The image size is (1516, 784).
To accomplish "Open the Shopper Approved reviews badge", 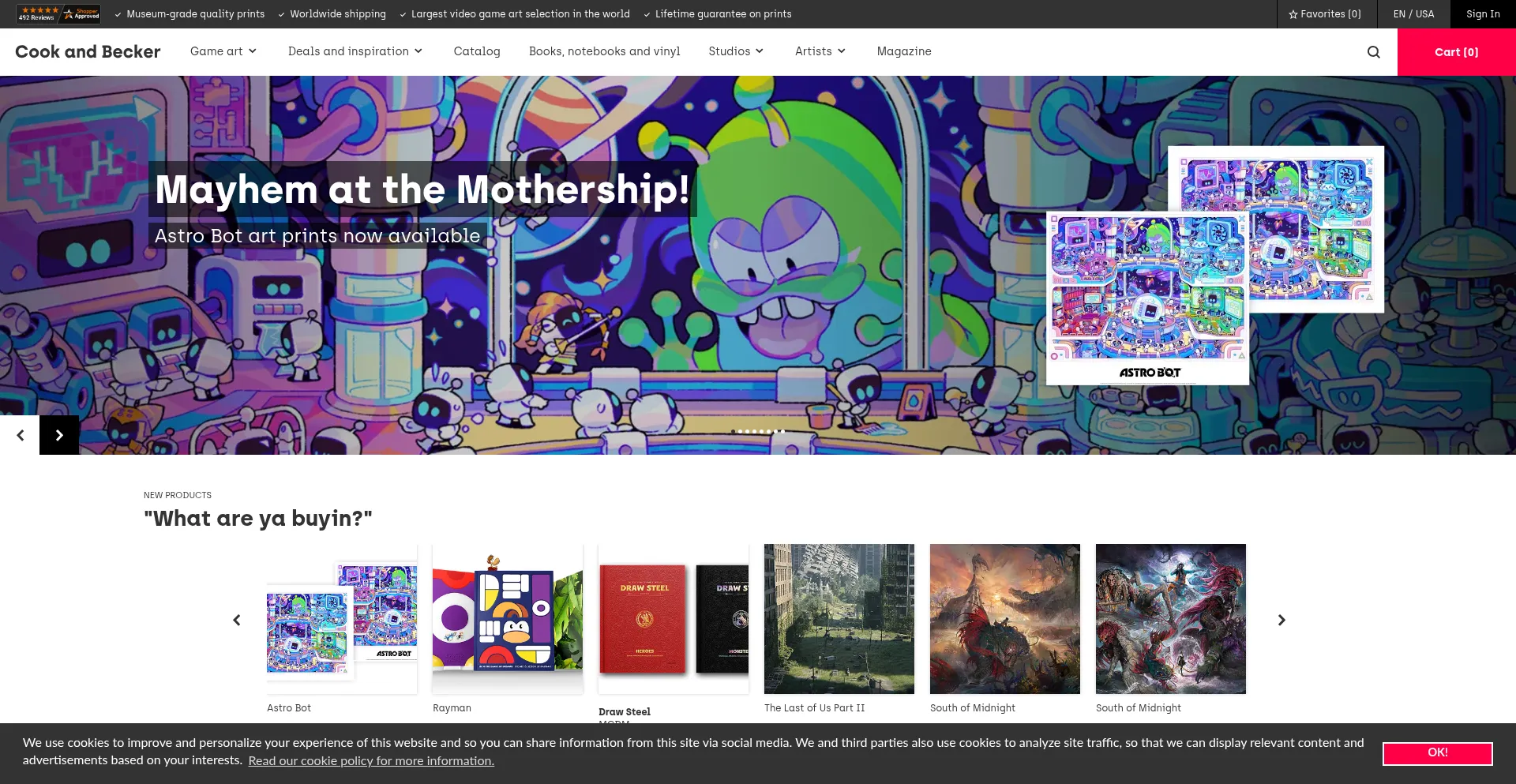I will [x=58, y=14].
